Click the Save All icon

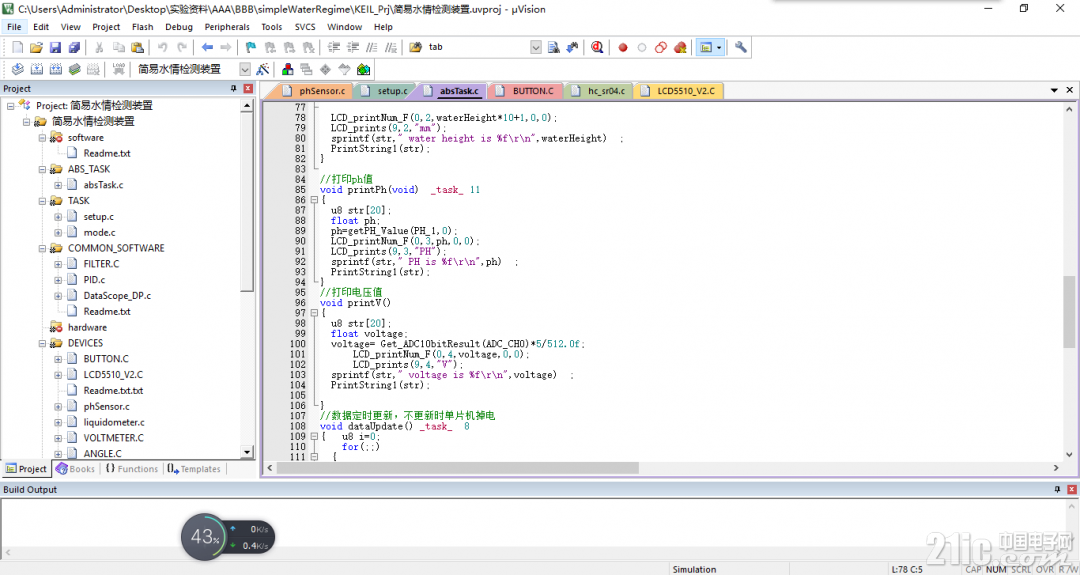pos(74,48)
